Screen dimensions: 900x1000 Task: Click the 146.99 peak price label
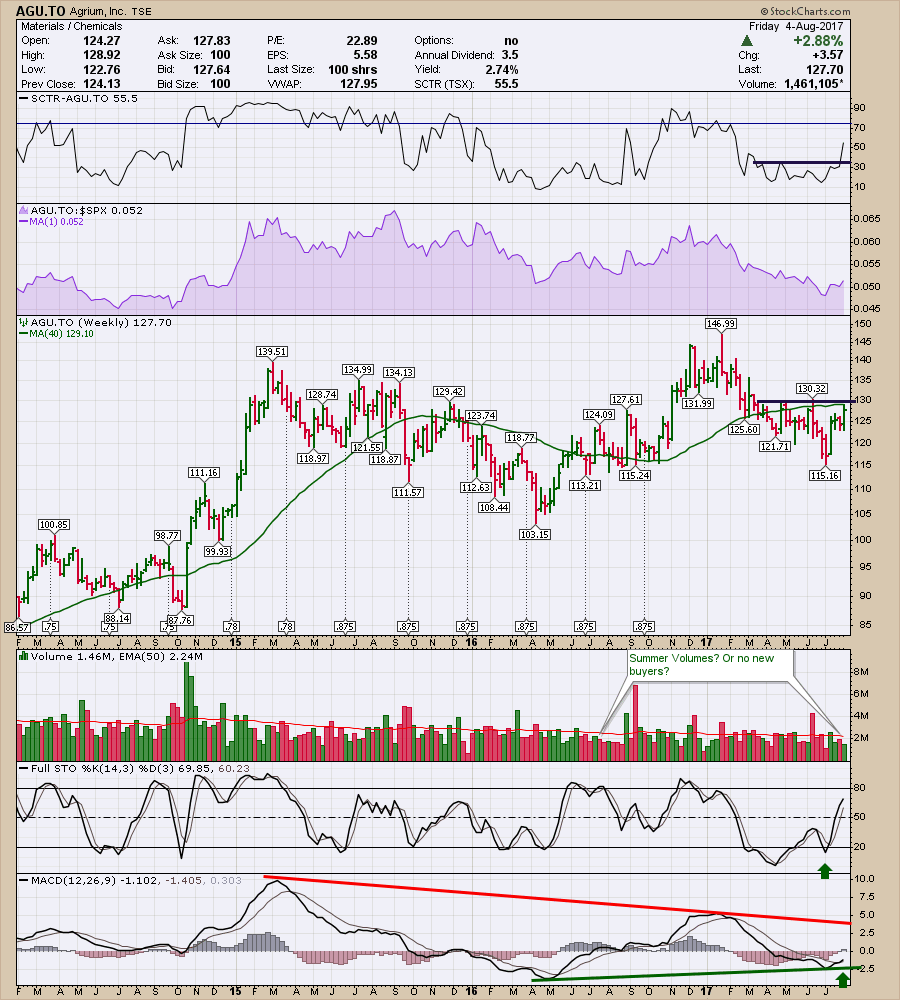(x=721, y=323)
